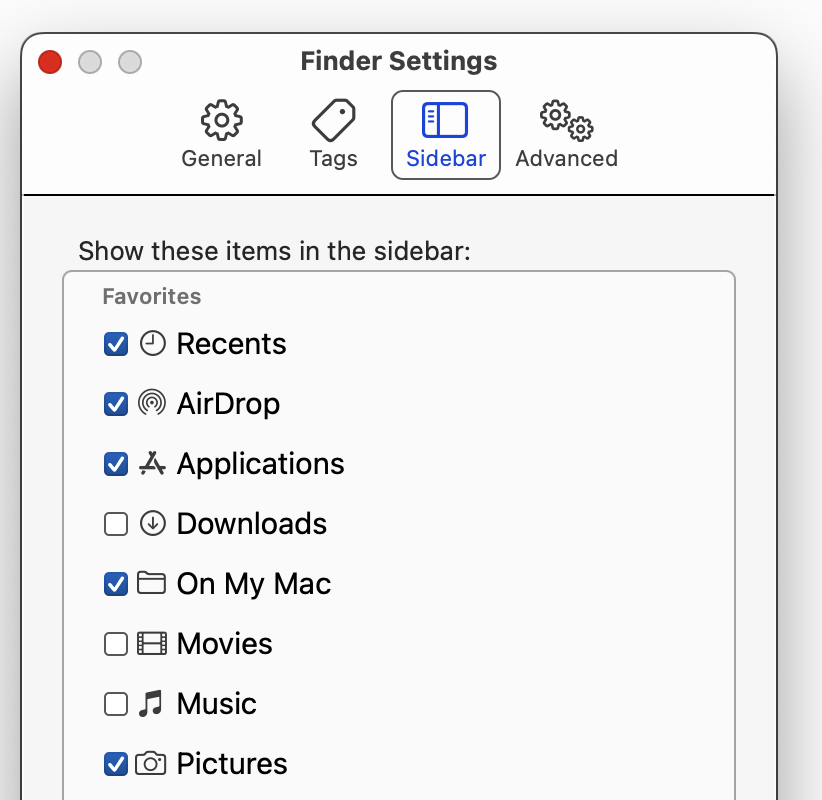
Task: Close the Finder Settings window
Action: coord(50,62)
